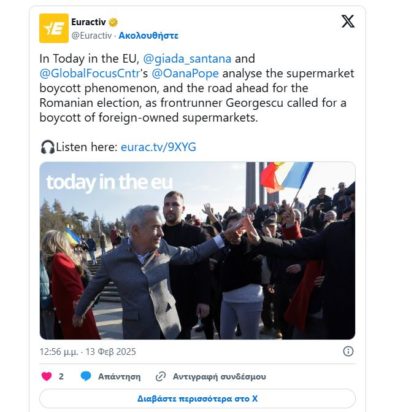Open the Euractiv yellow profile avatar

(54, 28)
